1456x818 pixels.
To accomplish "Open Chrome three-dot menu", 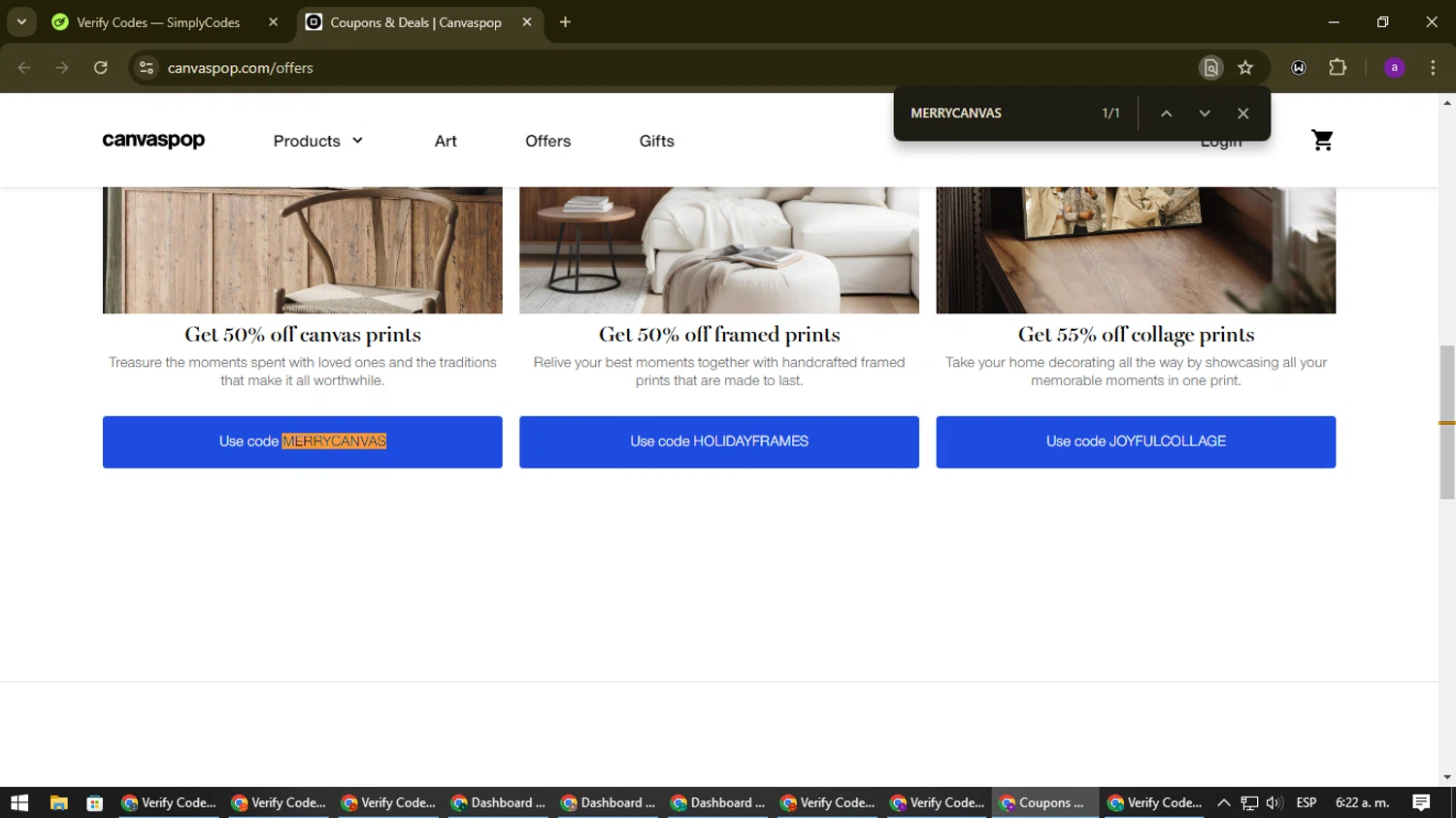I will [x=1433, y=68].
